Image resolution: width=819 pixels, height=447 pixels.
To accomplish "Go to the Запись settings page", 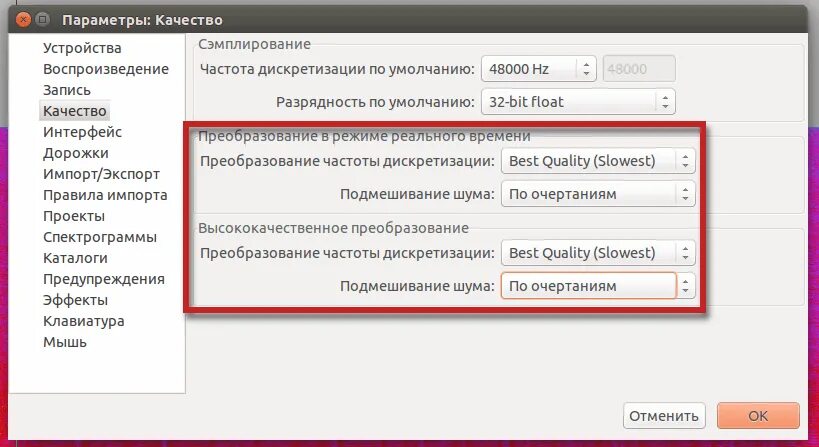I will point(67,90).
